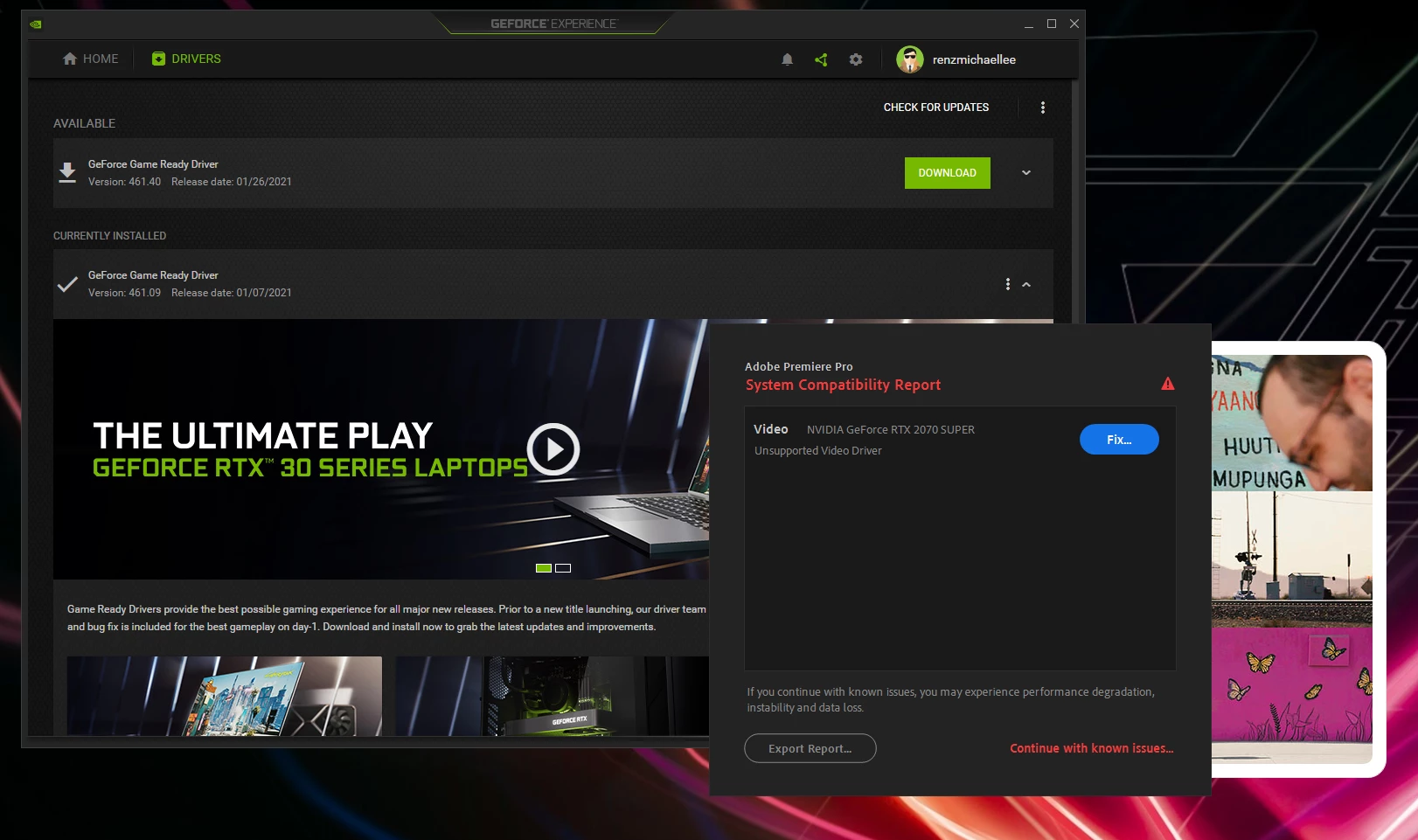Click the checkmark icon for installed driver
The width and height of the screenshot is (1418, 840).
pos(67,284)
